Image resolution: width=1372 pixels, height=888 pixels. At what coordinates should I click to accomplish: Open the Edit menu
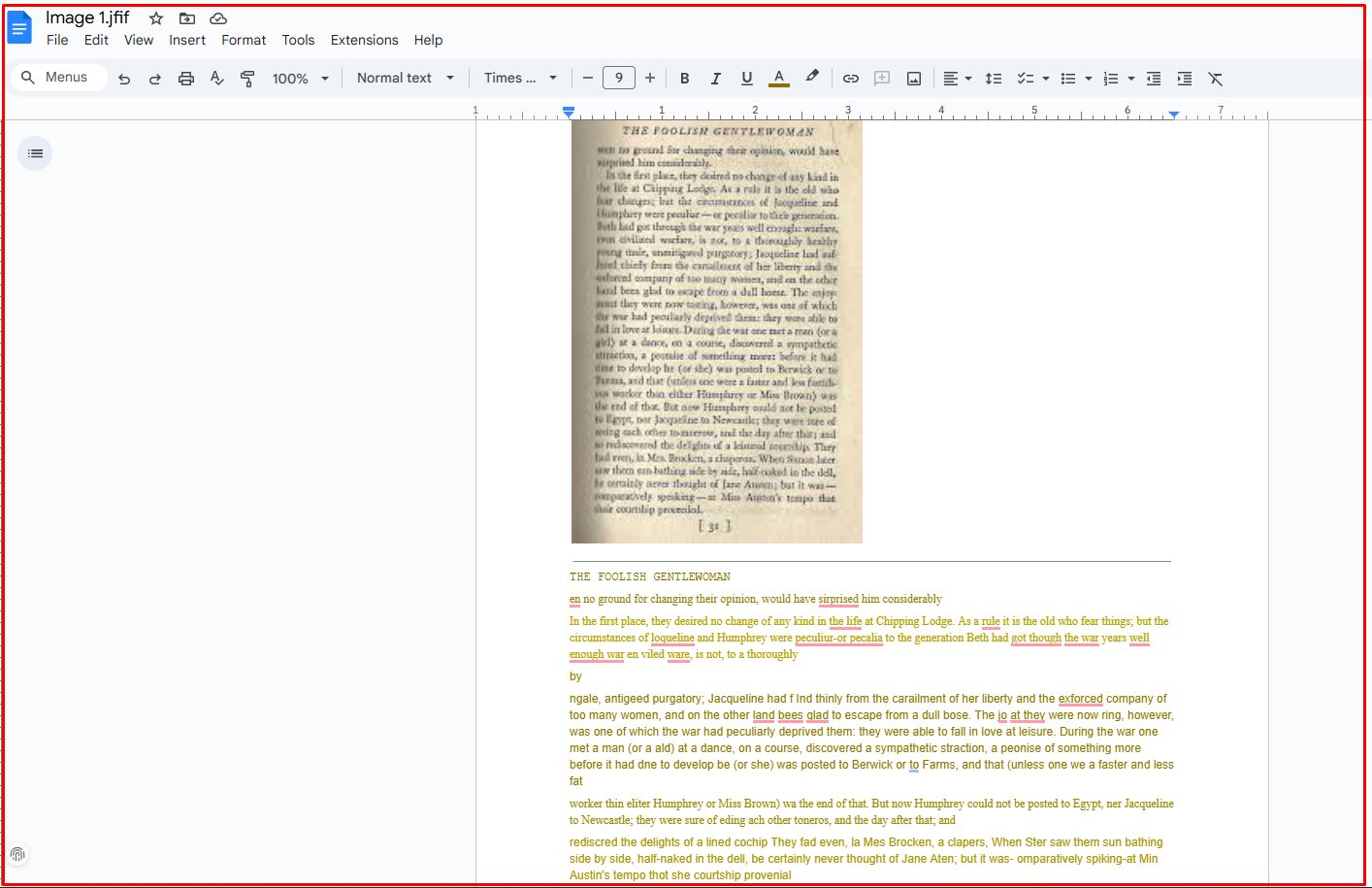coord(96,40)
